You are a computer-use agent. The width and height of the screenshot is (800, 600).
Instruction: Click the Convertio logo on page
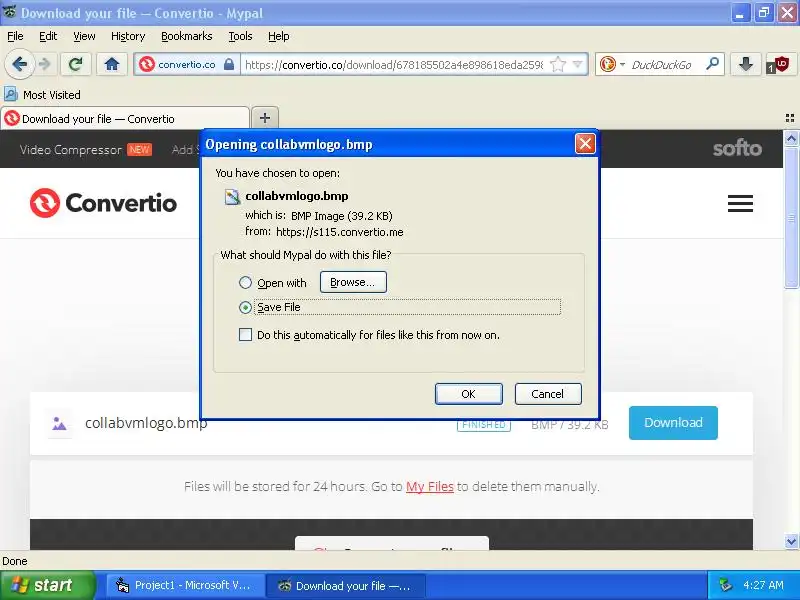(103, 203)
